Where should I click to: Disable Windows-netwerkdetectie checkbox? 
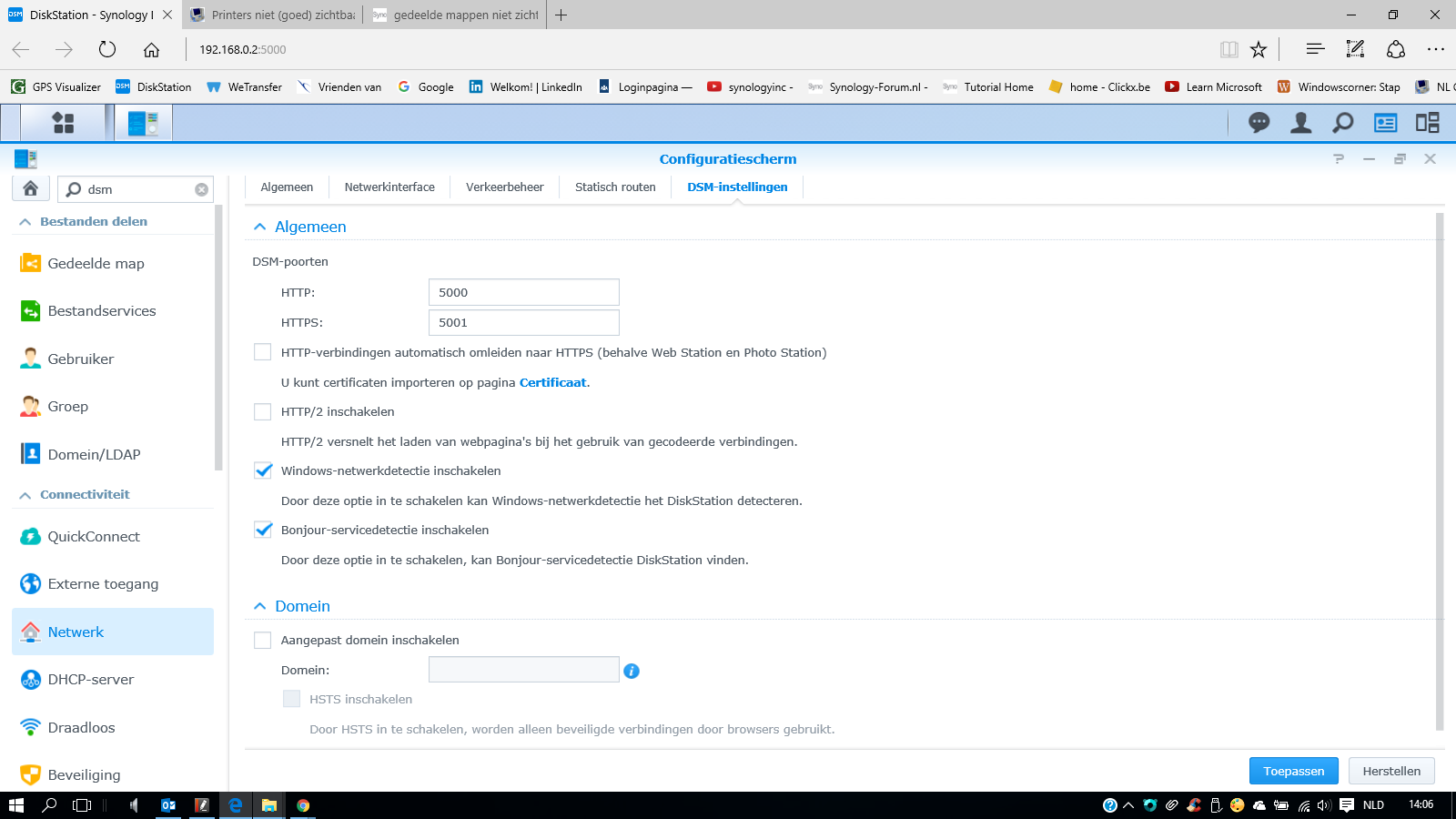point(263,471)
